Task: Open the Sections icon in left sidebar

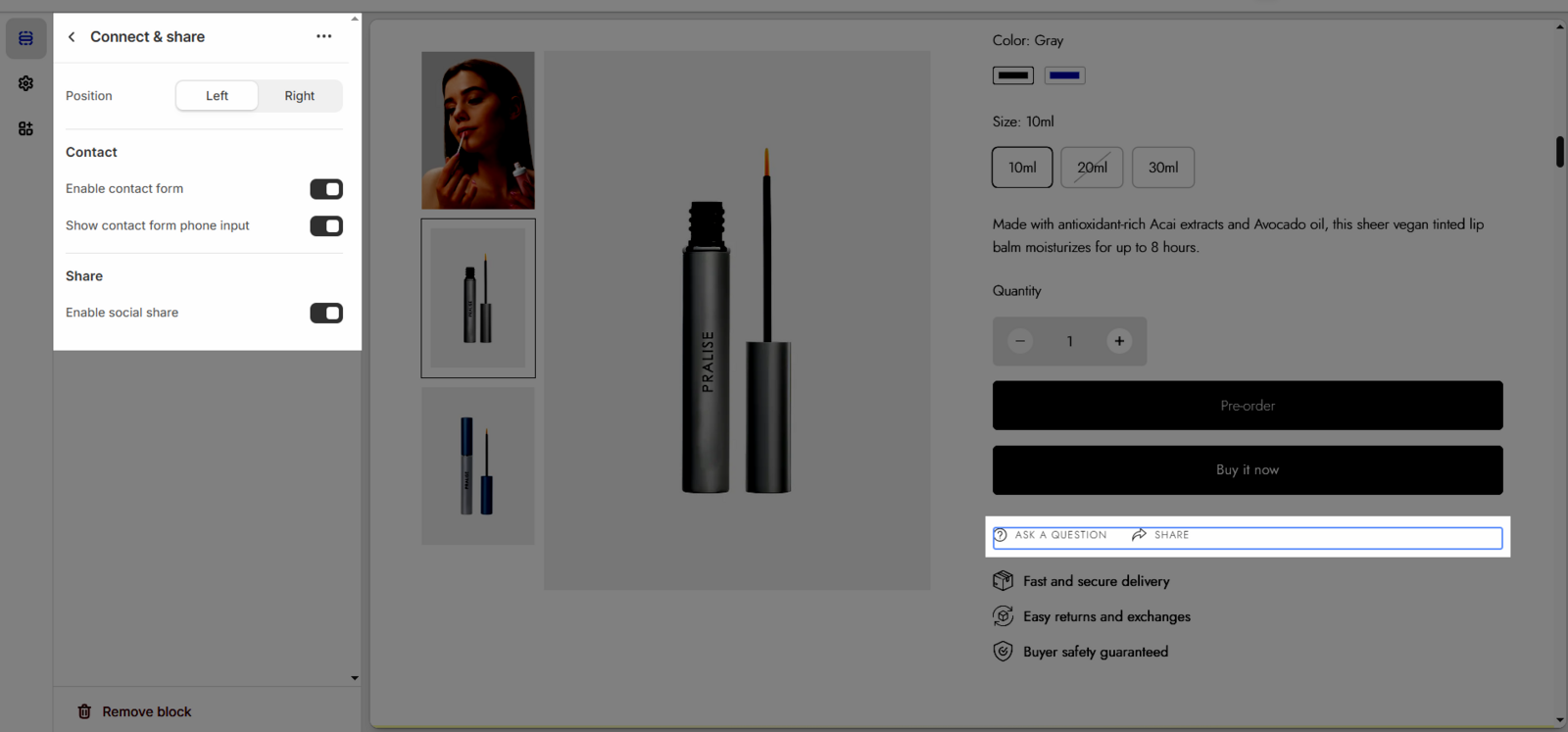Action: coord(25,38)
